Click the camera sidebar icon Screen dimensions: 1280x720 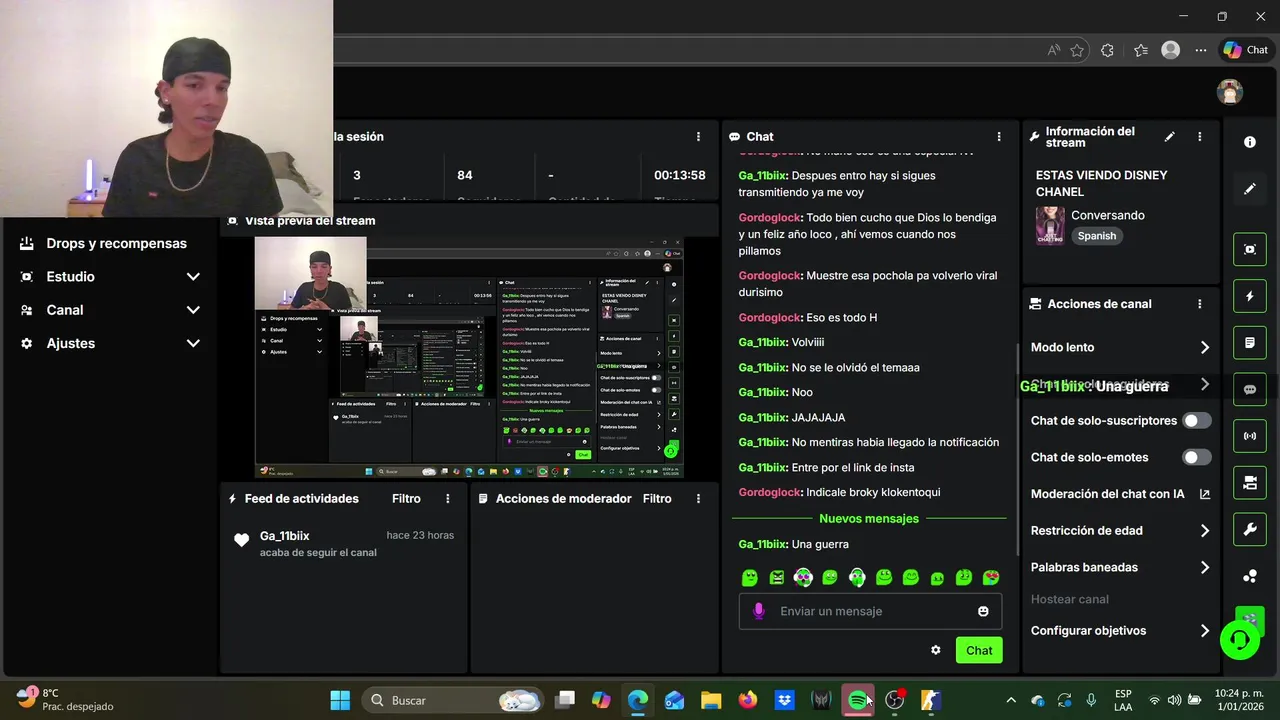coord(1250,483)
